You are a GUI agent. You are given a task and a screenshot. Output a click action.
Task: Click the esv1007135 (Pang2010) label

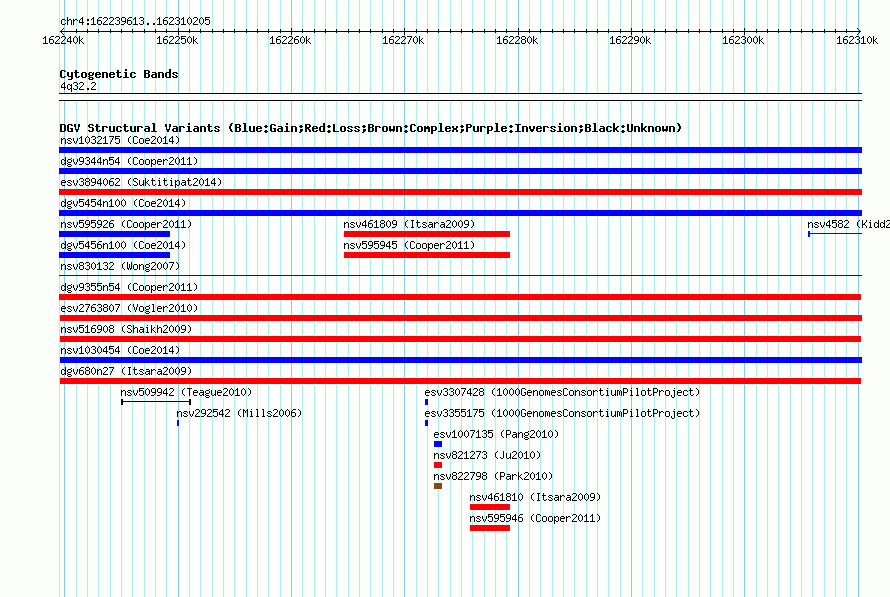[x=496, y=434]
